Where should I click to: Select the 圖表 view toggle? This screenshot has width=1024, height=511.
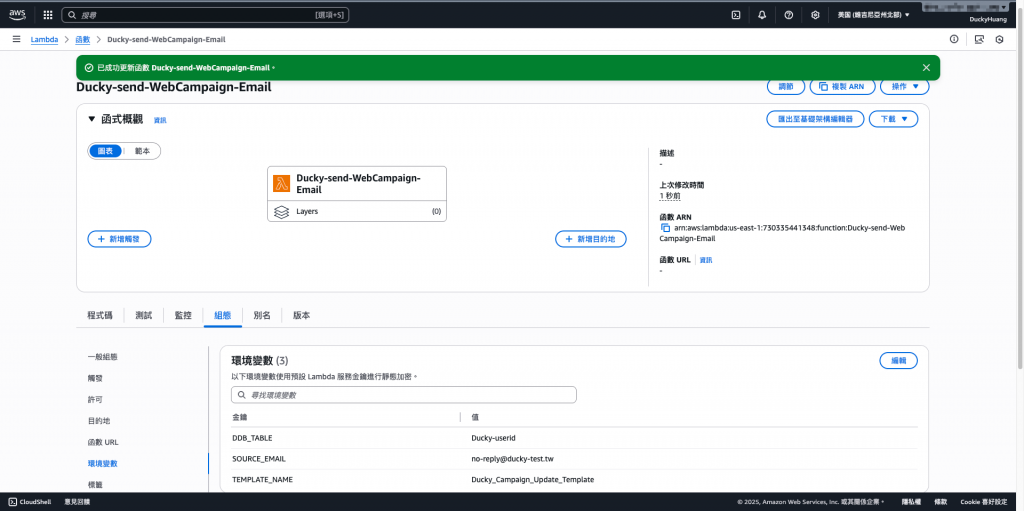pos(105,151)
